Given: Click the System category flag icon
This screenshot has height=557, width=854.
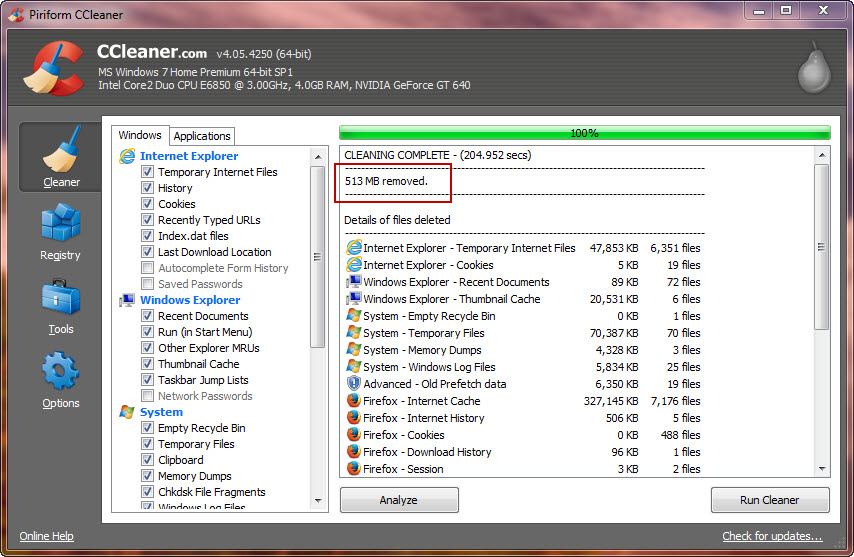Looking at the screenshot, I should click(127, 412).
